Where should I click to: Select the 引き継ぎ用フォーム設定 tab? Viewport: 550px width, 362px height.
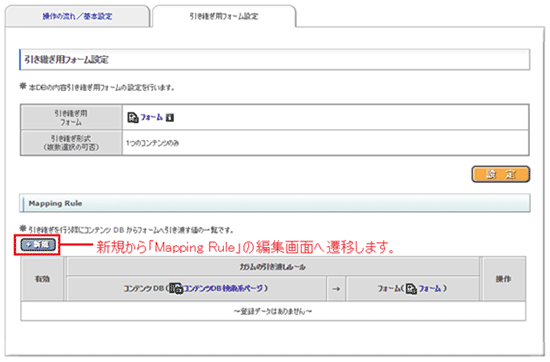pos(224,16)
